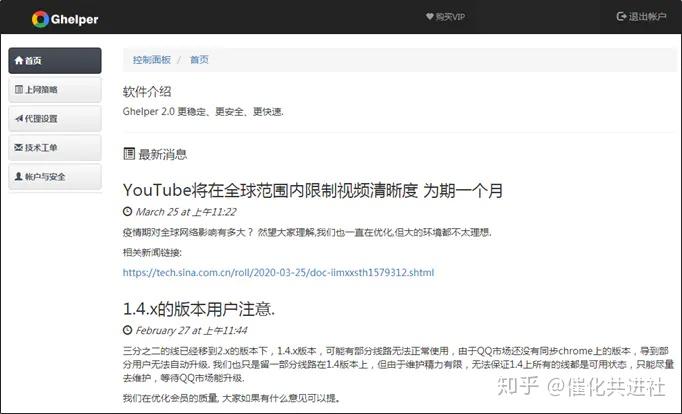Viewport: 682px width, 414px height.
Task: Go to 控制面板 breadcrumb link
Action: [152, 60]
